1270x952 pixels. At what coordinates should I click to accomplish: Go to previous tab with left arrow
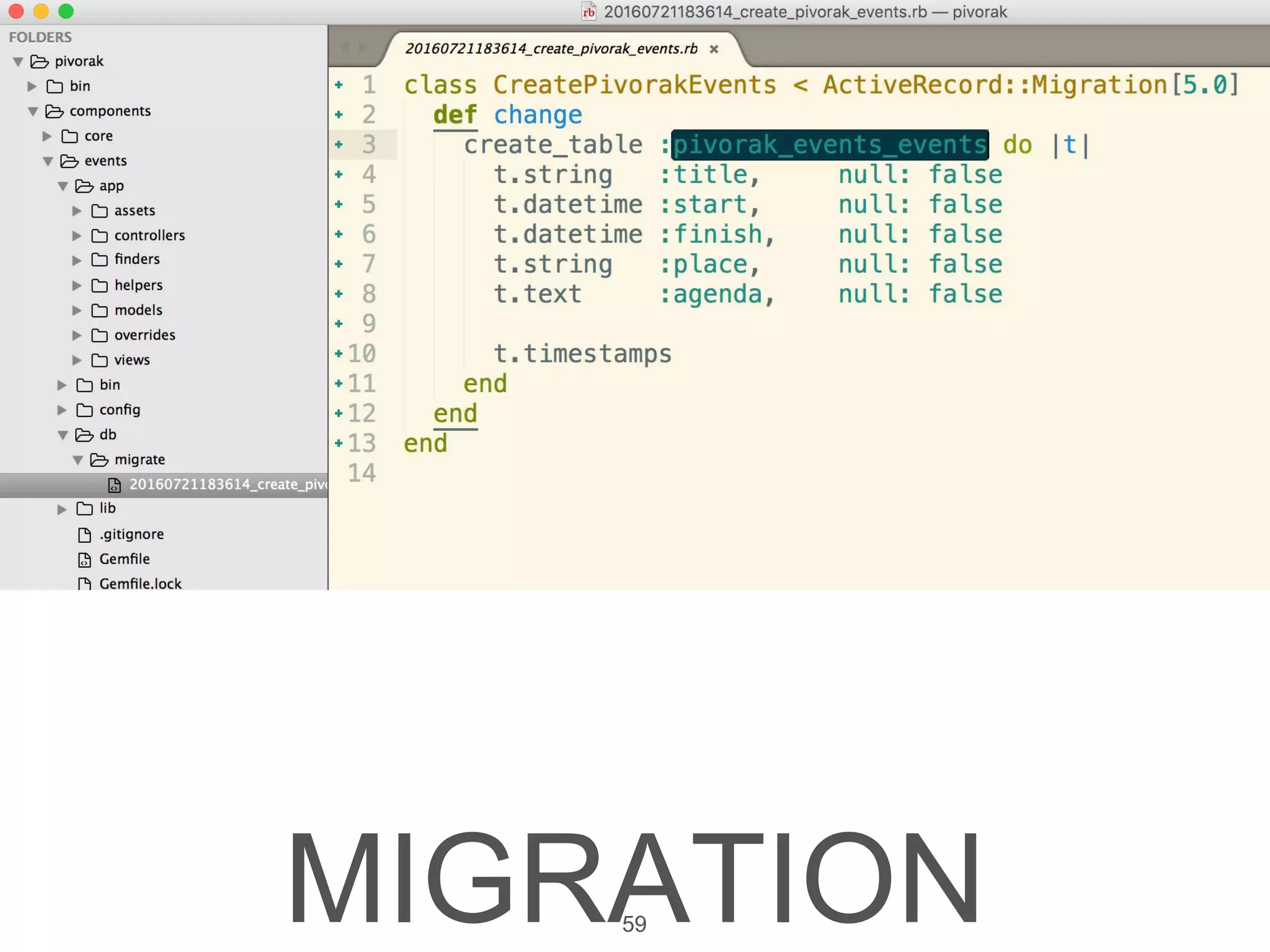(345, 47)
